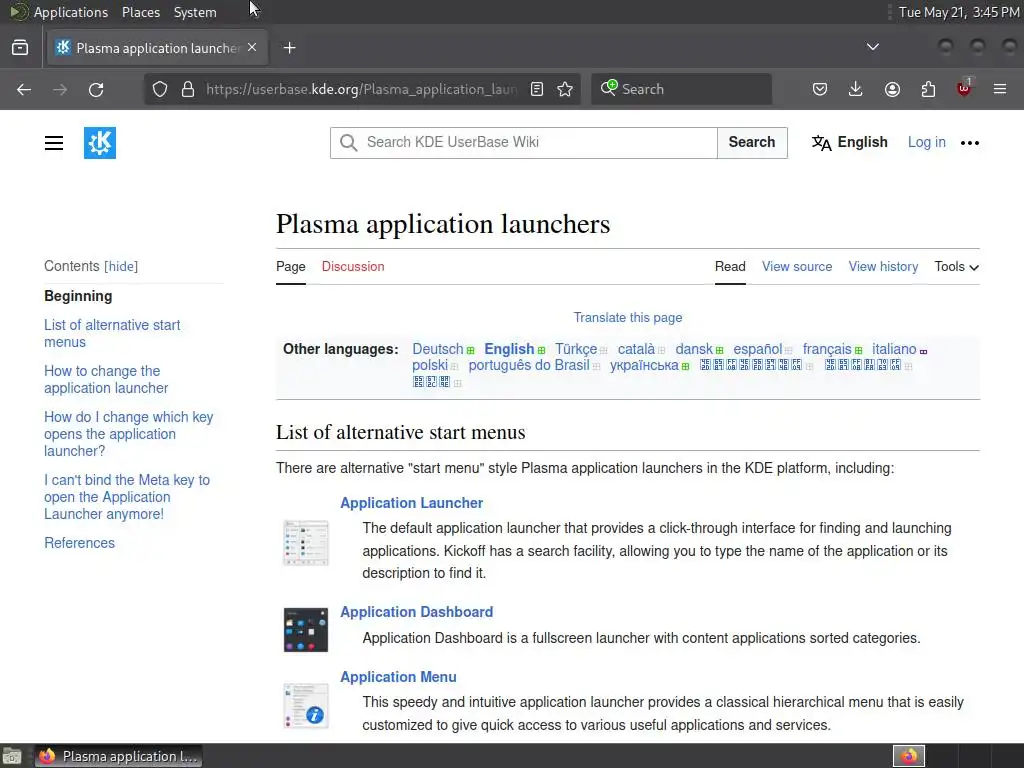This screenshot has height=768, width=1024.
Task: Go to List of alternative start menus section
Action: pos(112,333)
